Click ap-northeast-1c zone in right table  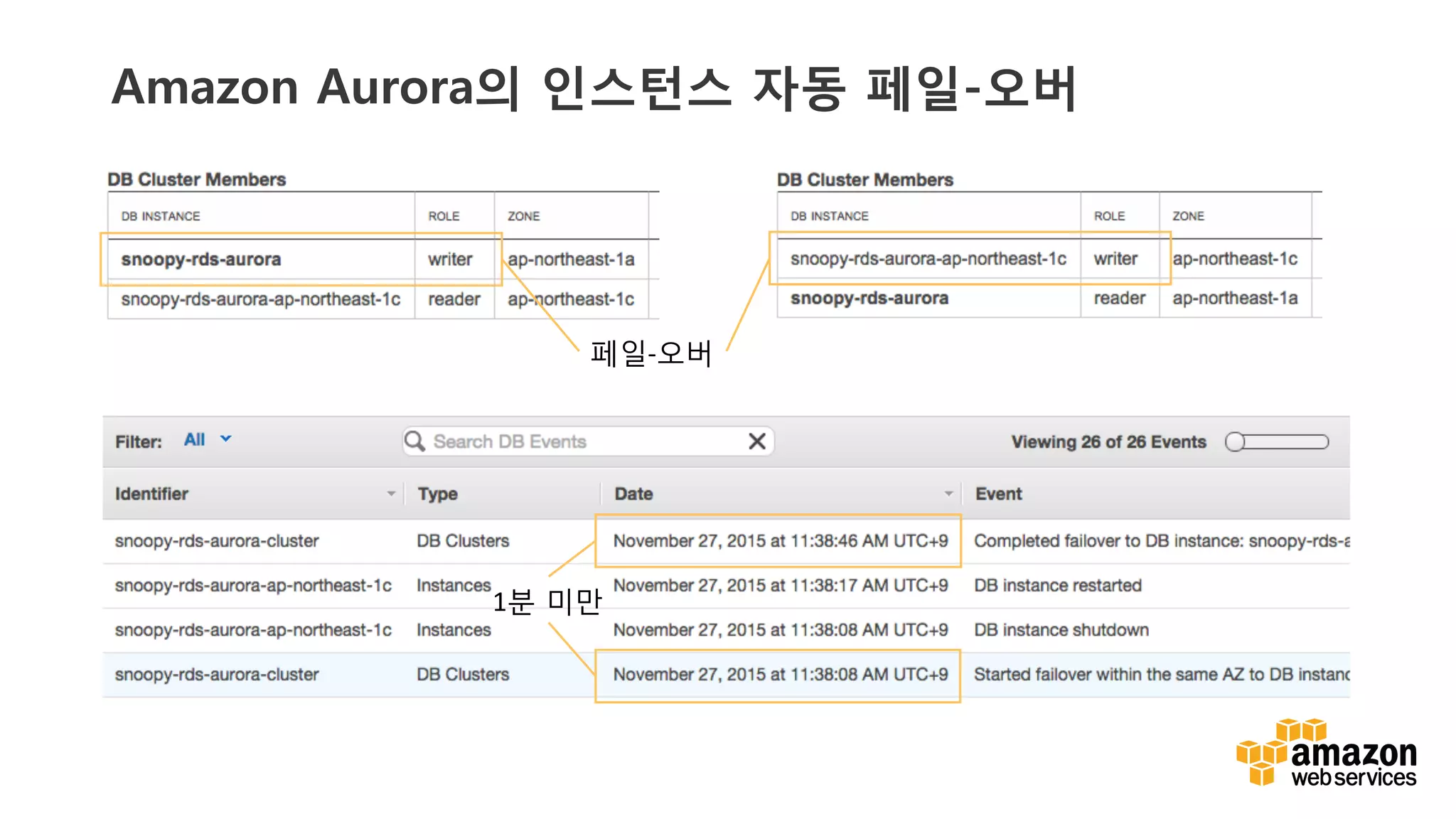[x=1235, y=259]
